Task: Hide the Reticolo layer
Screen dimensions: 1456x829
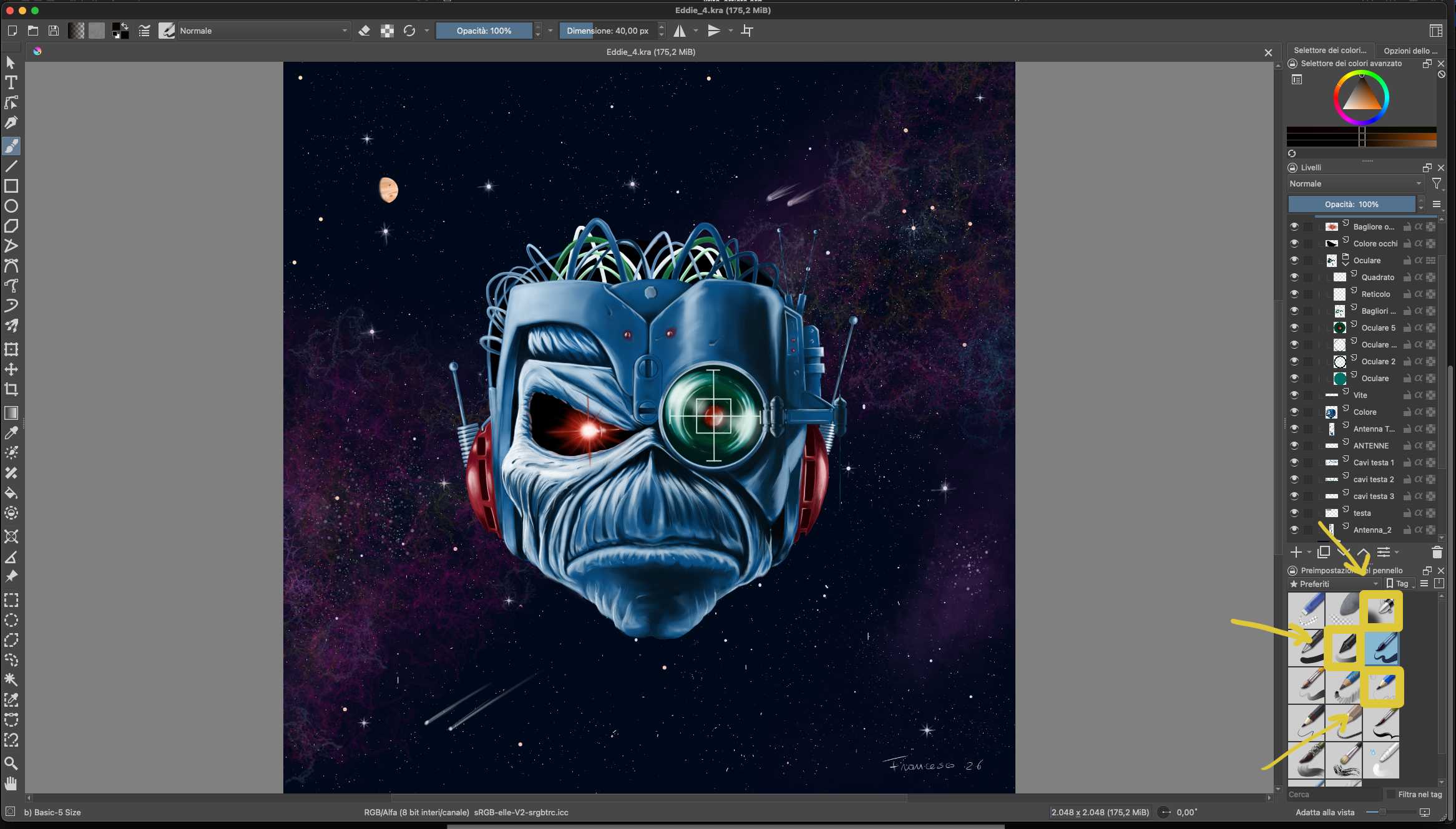Action: click(1294, 294)
